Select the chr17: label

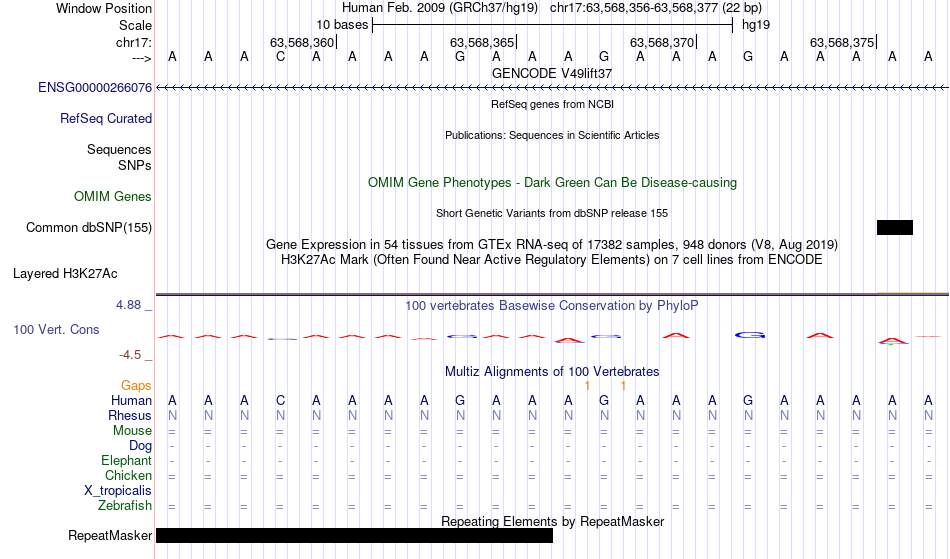(x=133, y=42)
